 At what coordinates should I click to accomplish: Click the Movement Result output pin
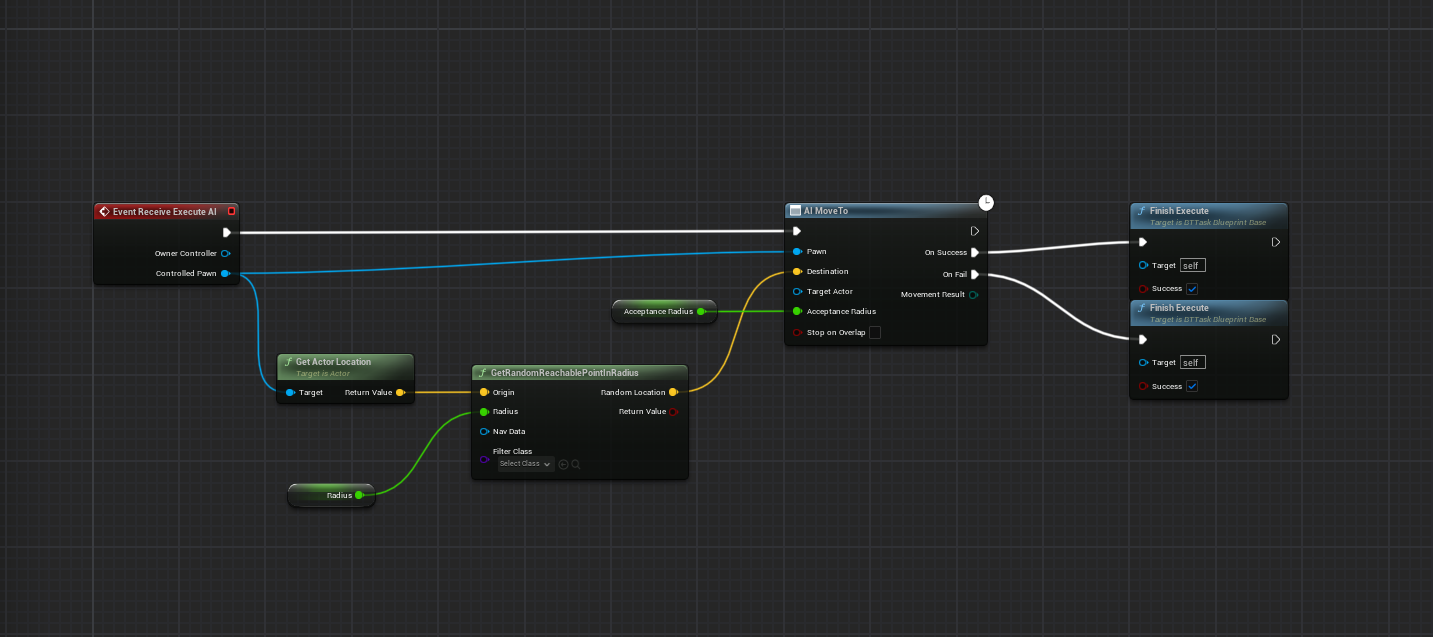click(974, 294)
